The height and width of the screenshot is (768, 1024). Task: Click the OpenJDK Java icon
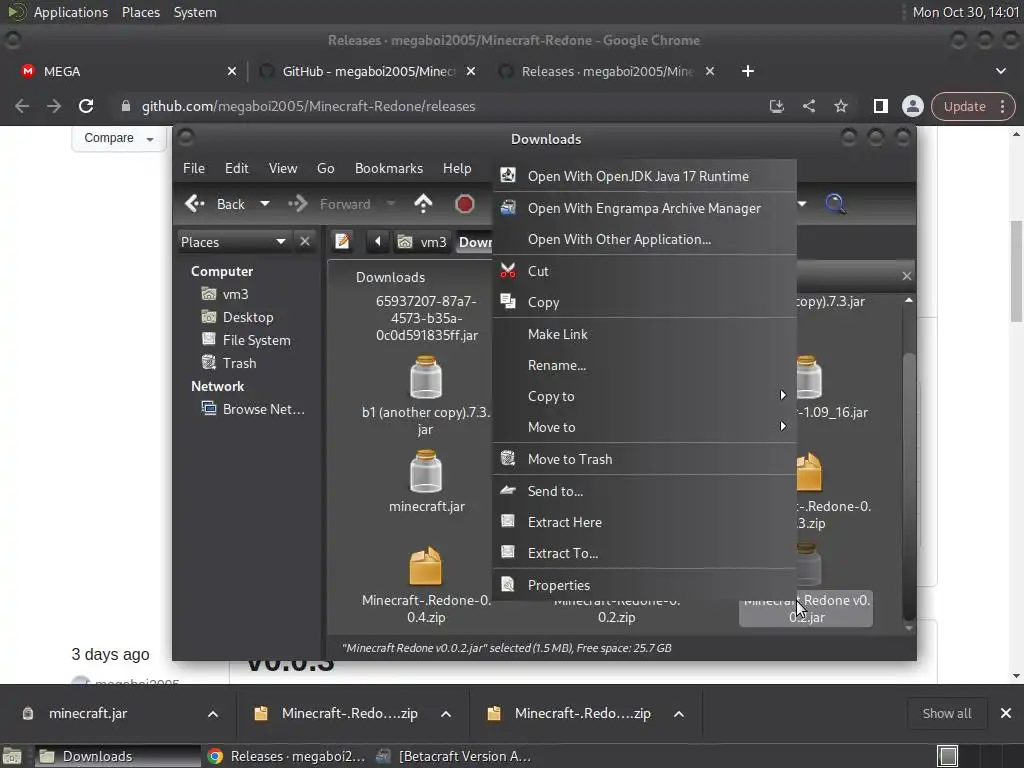pyautogui.click(x=508, y=175)
